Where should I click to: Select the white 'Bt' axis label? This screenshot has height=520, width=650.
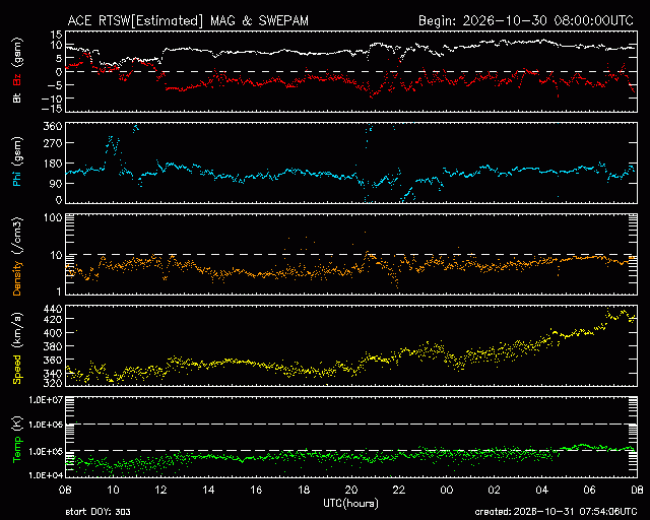[x=17, y=98]
